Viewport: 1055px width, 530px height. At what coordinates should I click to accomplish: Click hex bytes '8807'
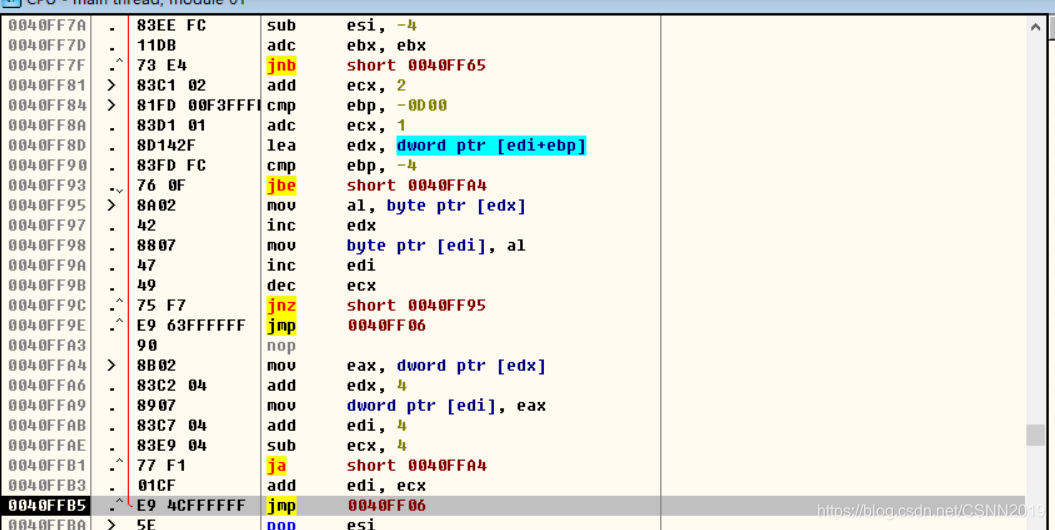coord(156,245)
